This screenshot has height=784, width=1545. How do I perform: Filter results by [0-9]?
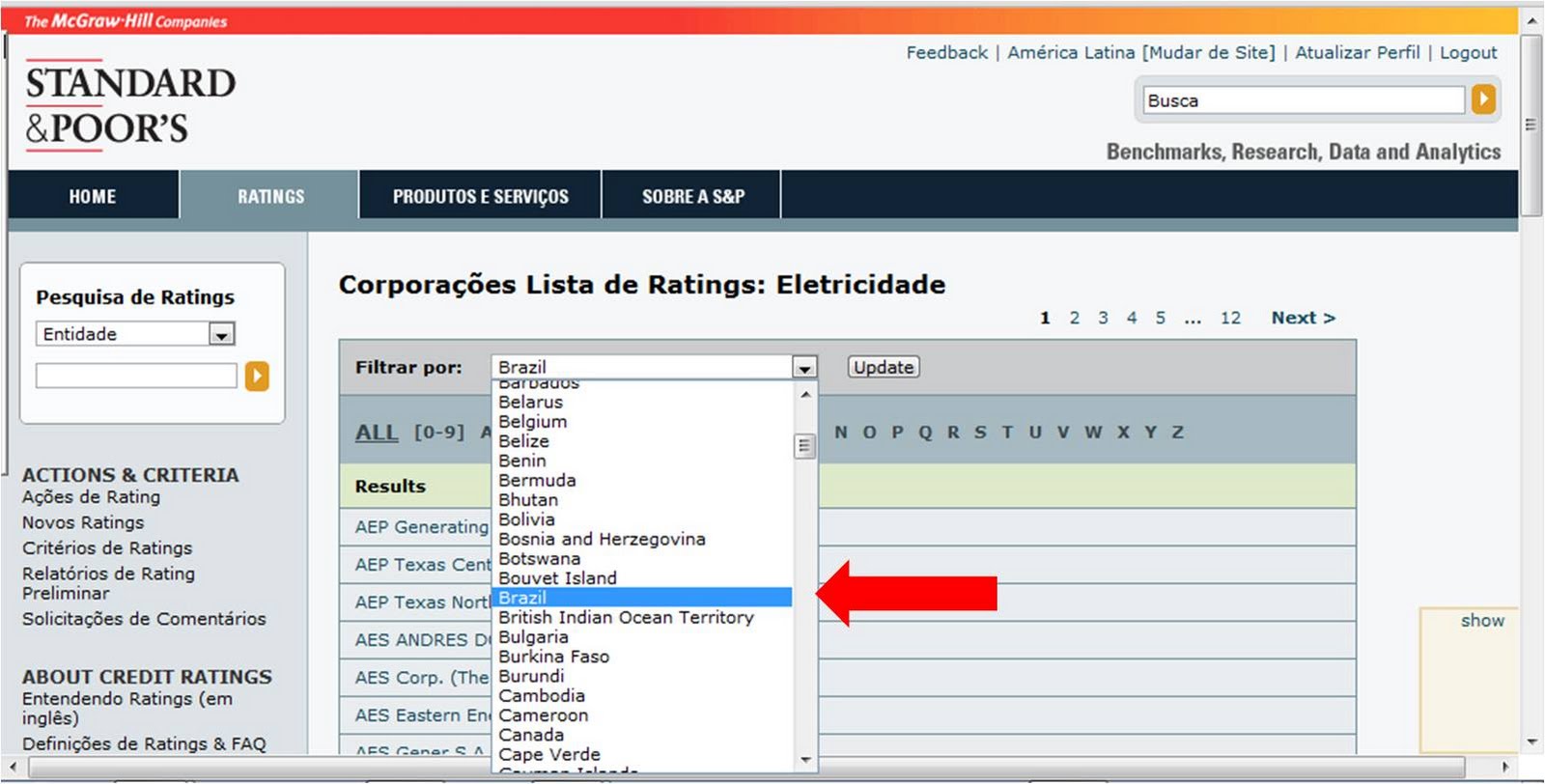(x=439, y=432)
